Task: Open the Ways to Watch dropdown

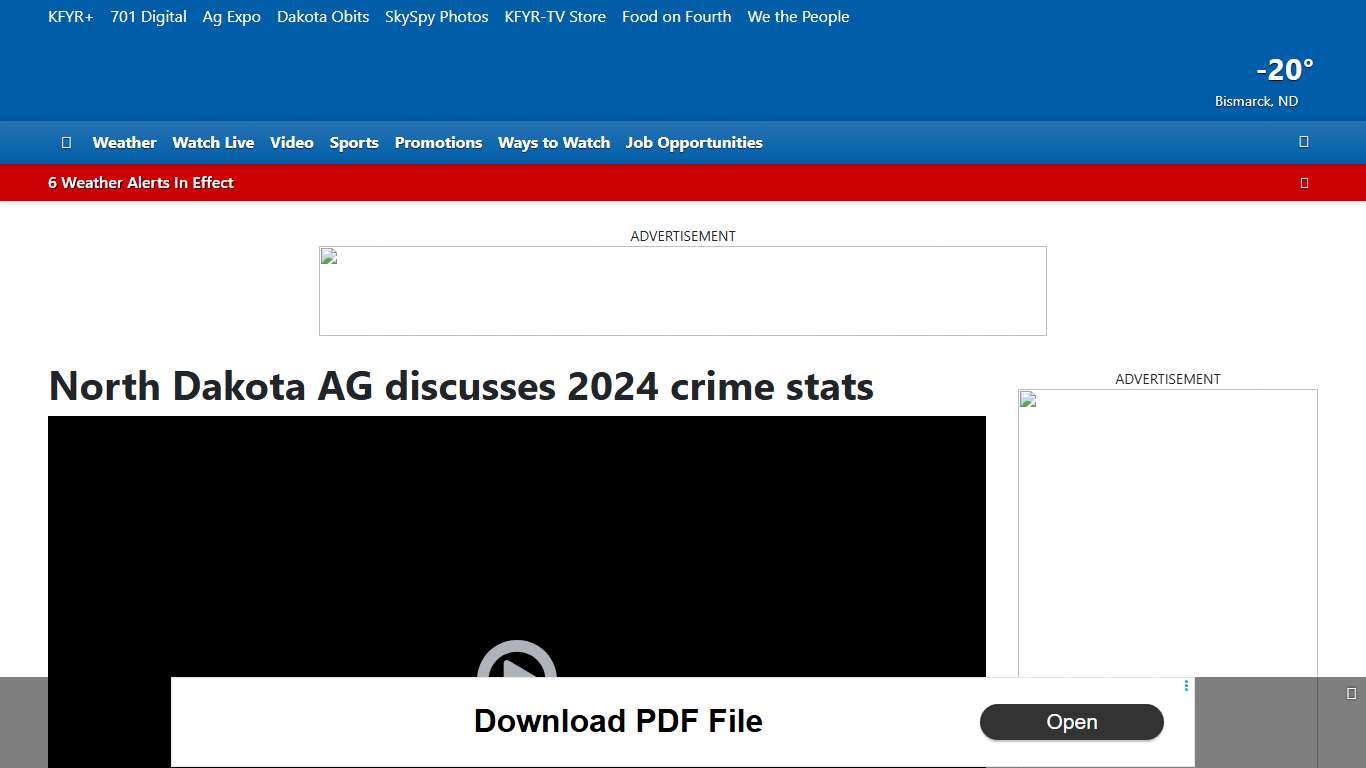Action: [554, 142]
